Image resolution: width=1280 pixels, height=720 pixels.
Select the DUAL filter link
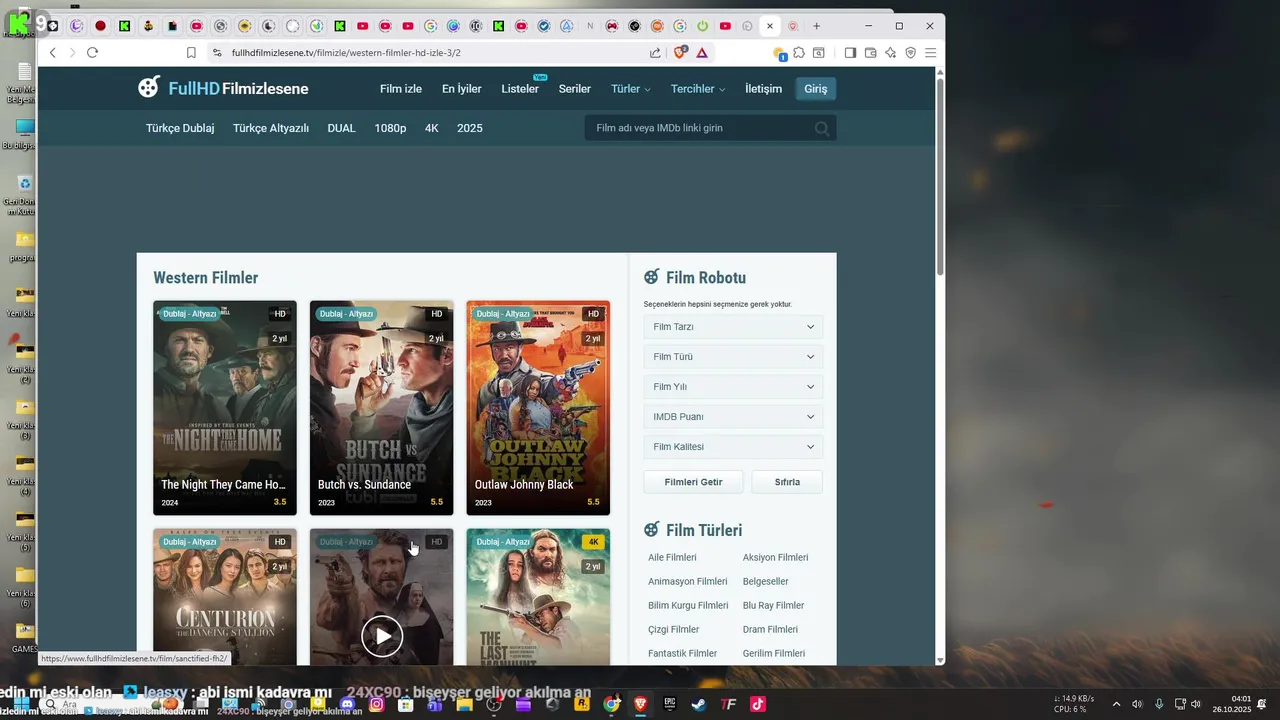341,128
